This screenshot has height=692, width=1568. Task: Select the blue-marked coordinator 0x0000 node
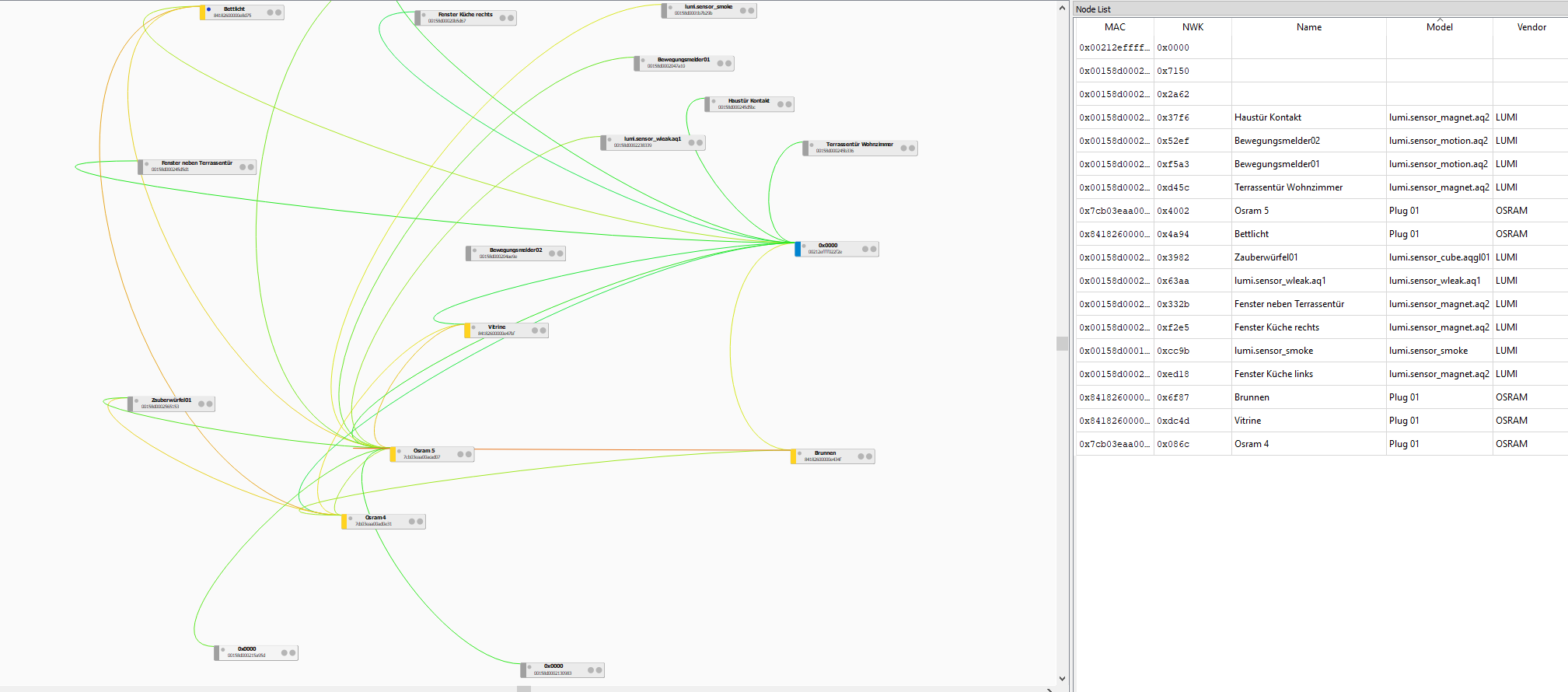[x=836, y=249]
